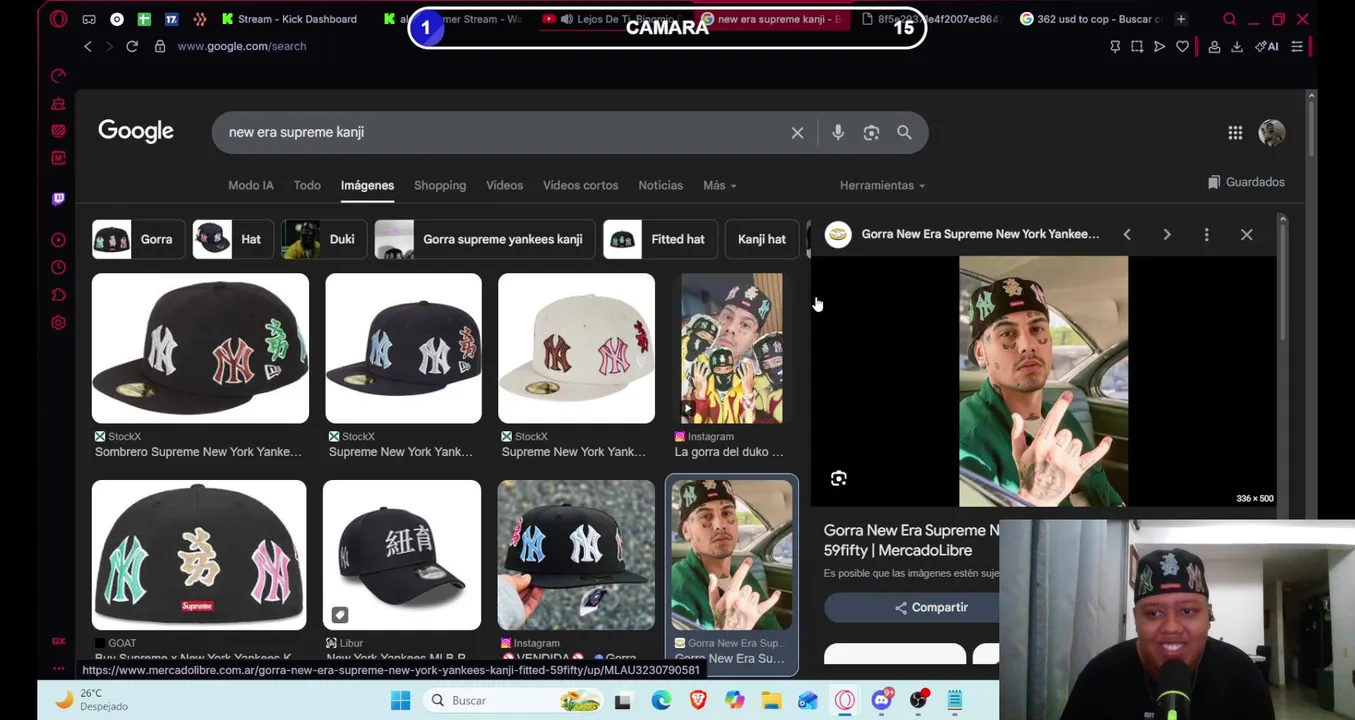Image resolution: width=1355 pixels, height=720 pixels.
Task: Take a snapshot with Opera toolbar icon
Action: pyautogui.click(x=1137, y=46)
